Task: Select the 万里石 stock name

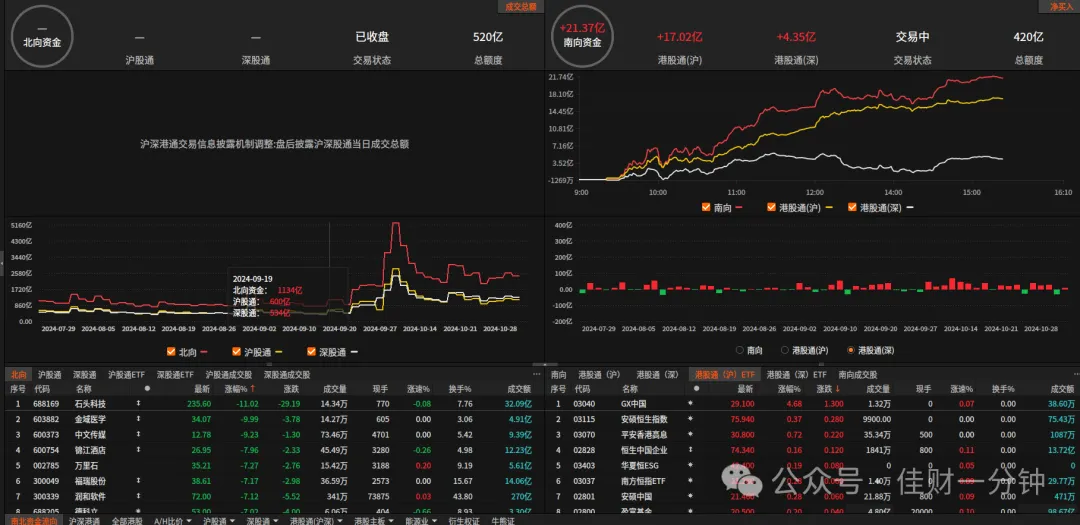Action: [x=87, y=465]
